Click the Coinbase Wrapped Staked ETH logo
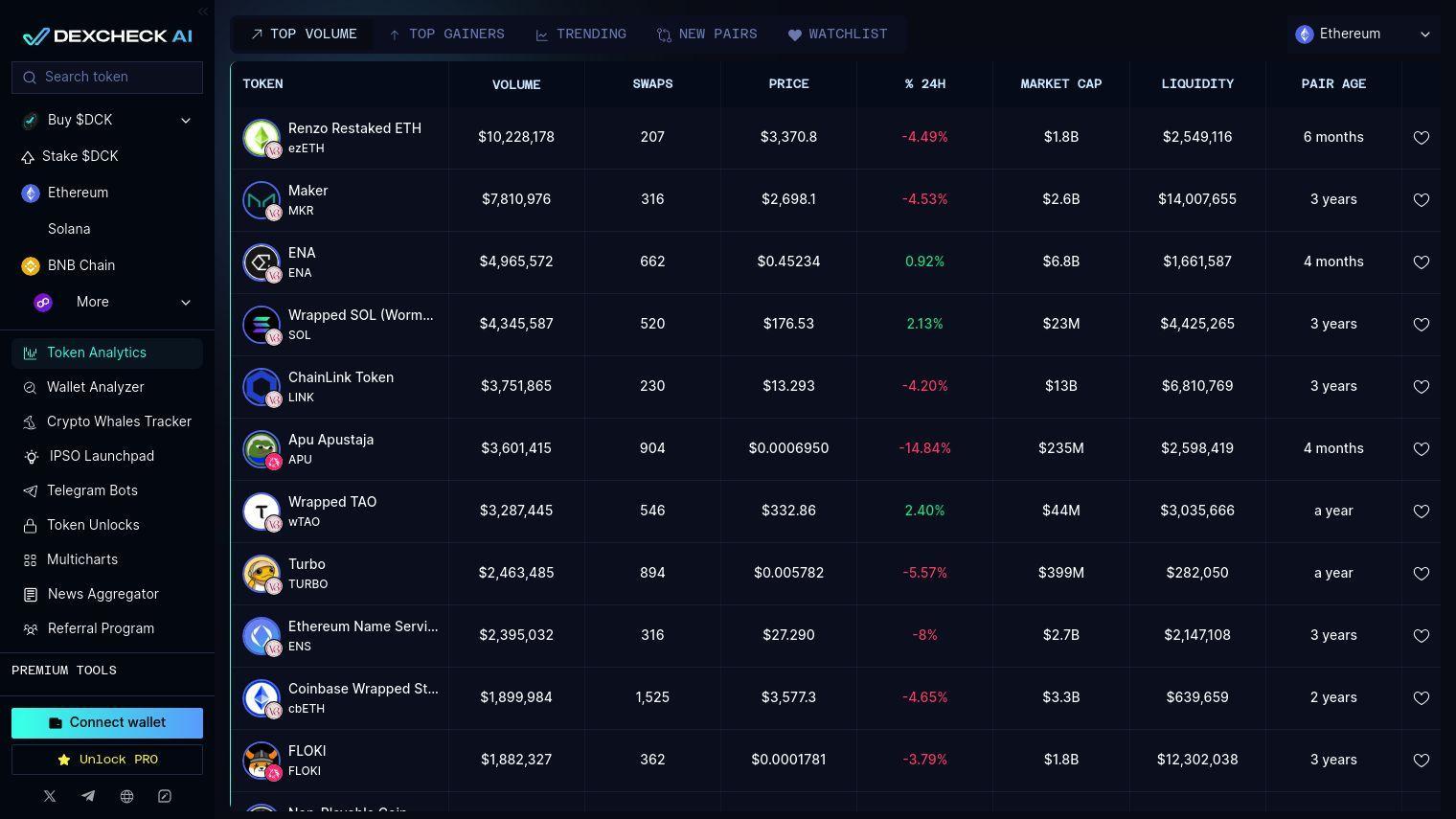The width and height of the screenshot is (1456, 819). (261, 698)
